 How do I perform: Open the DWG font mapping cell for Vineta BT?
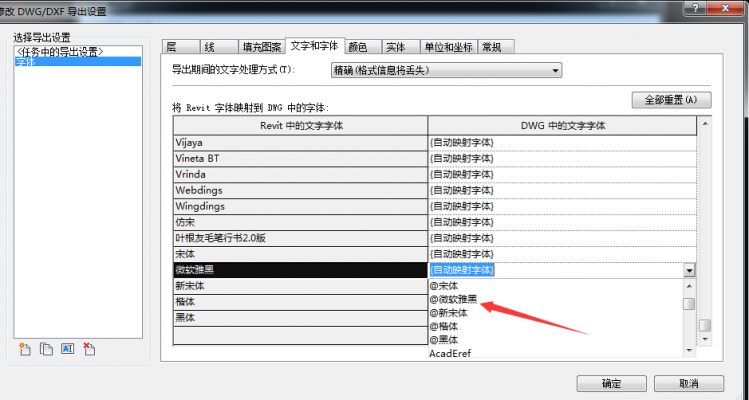(x=562, y=158)
